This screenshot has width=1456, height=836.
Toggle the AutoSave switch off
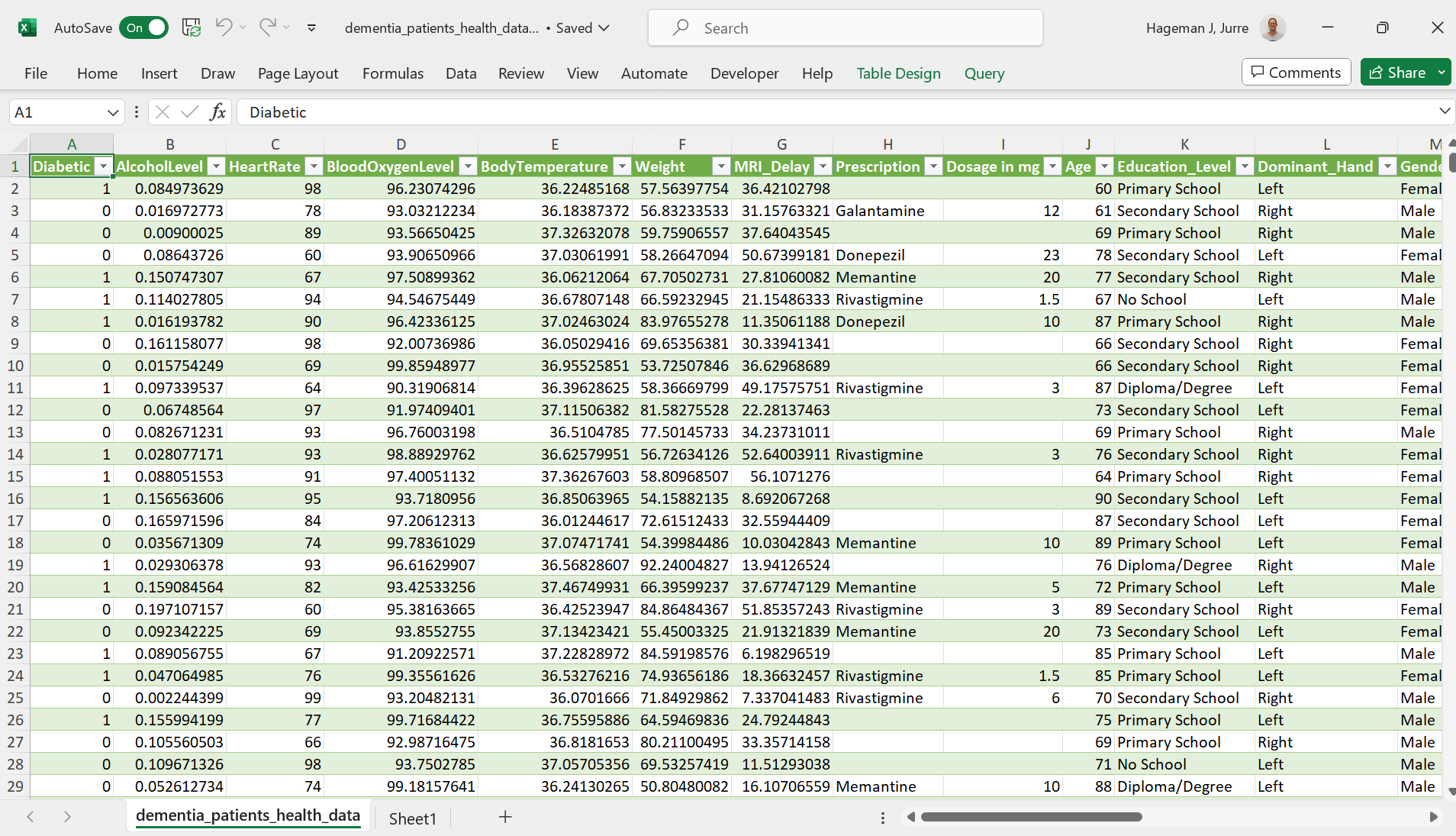(143, 28)
